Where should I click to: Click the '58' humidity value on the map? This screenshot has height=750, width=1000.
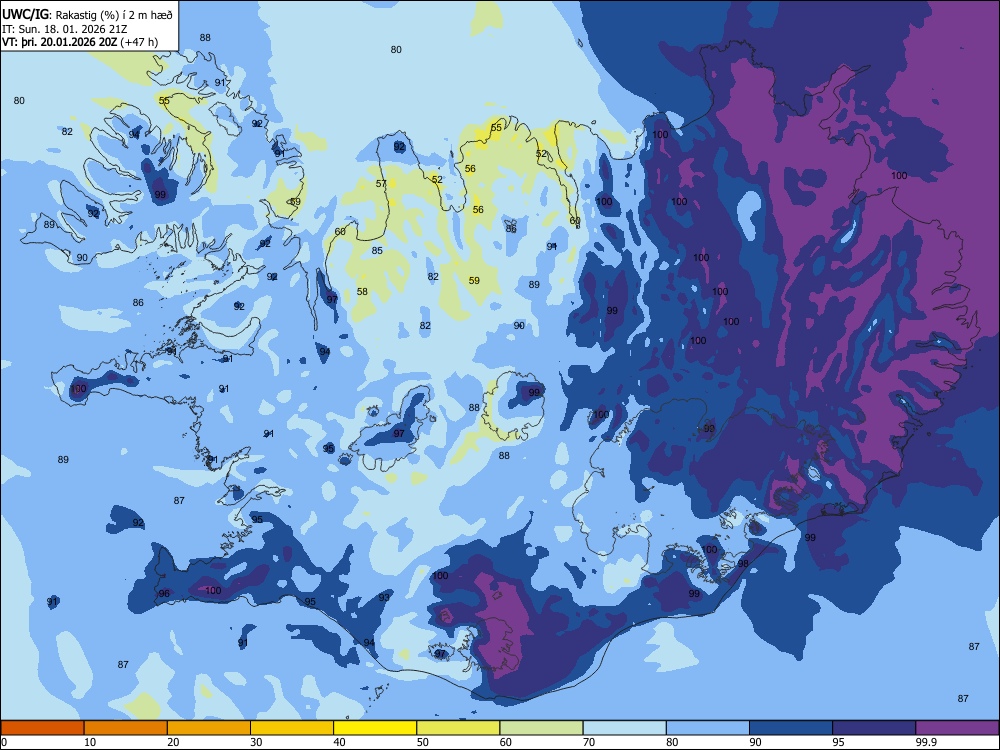tap(362, 291)
